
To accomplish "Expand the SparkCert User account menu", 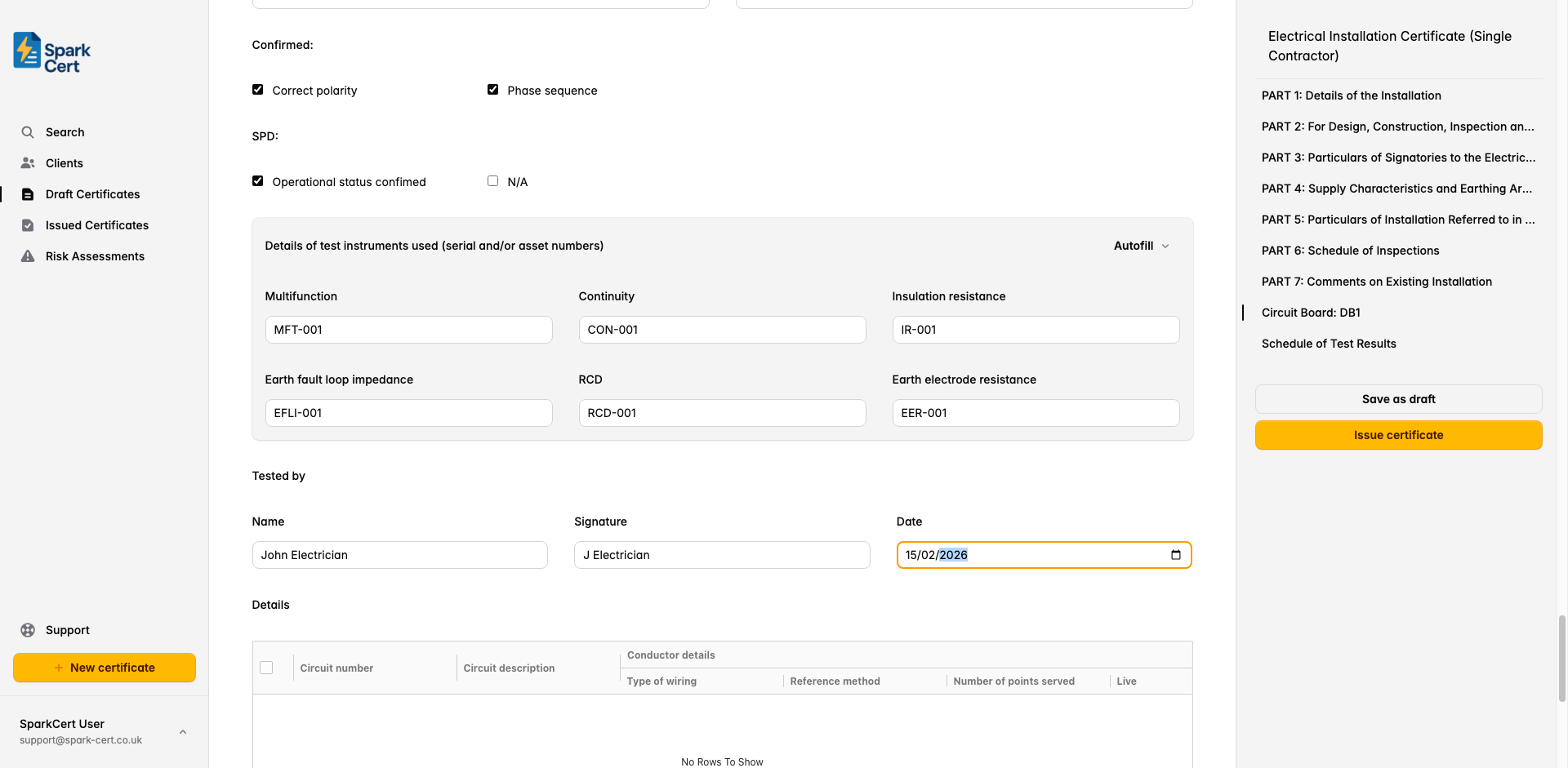I will pos(183,732).
